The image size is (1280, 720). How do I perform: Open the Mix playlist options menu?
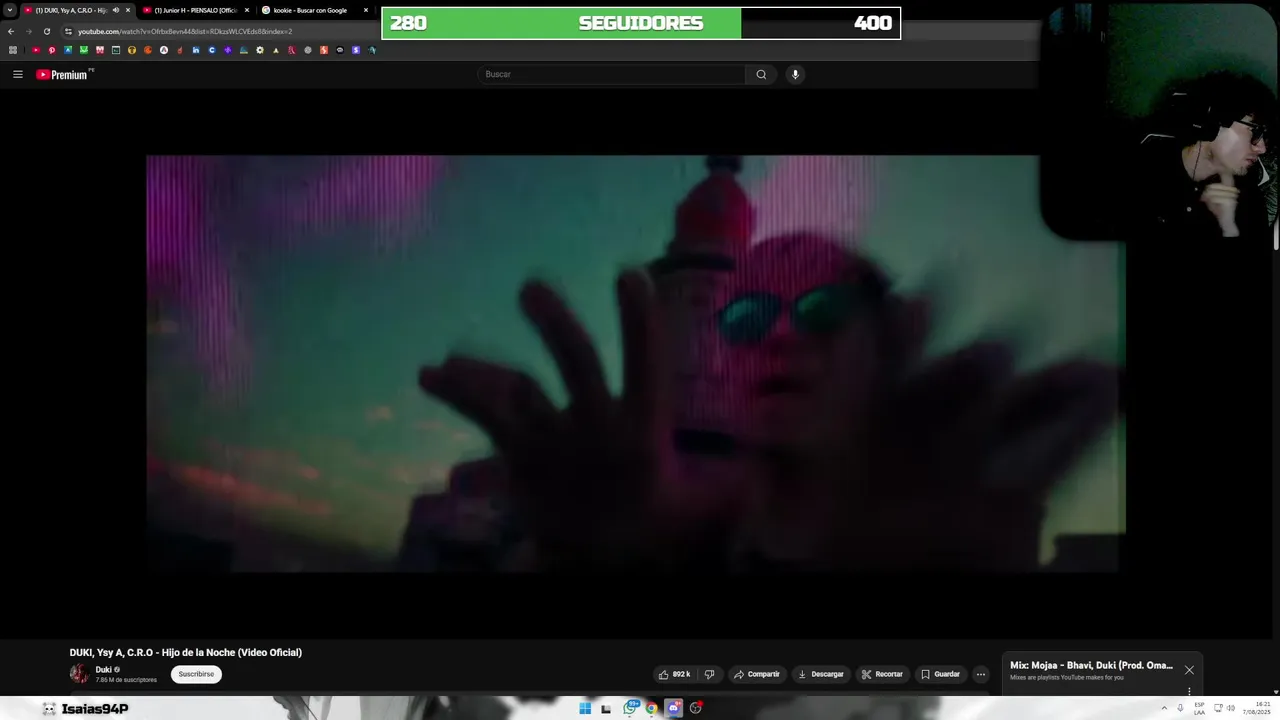[1189, 691]
